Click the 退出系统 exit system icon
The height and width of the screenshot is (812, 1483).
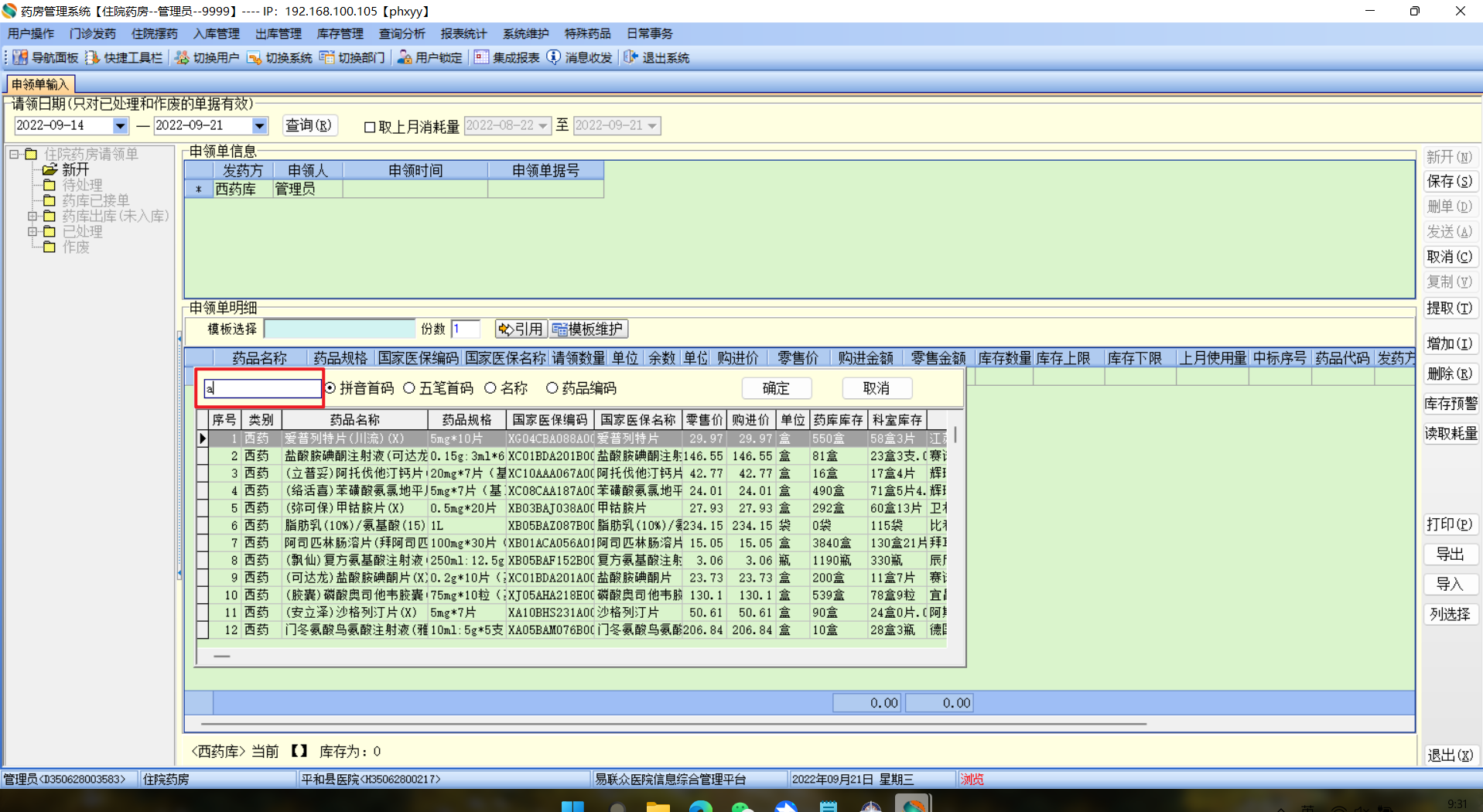631,57
